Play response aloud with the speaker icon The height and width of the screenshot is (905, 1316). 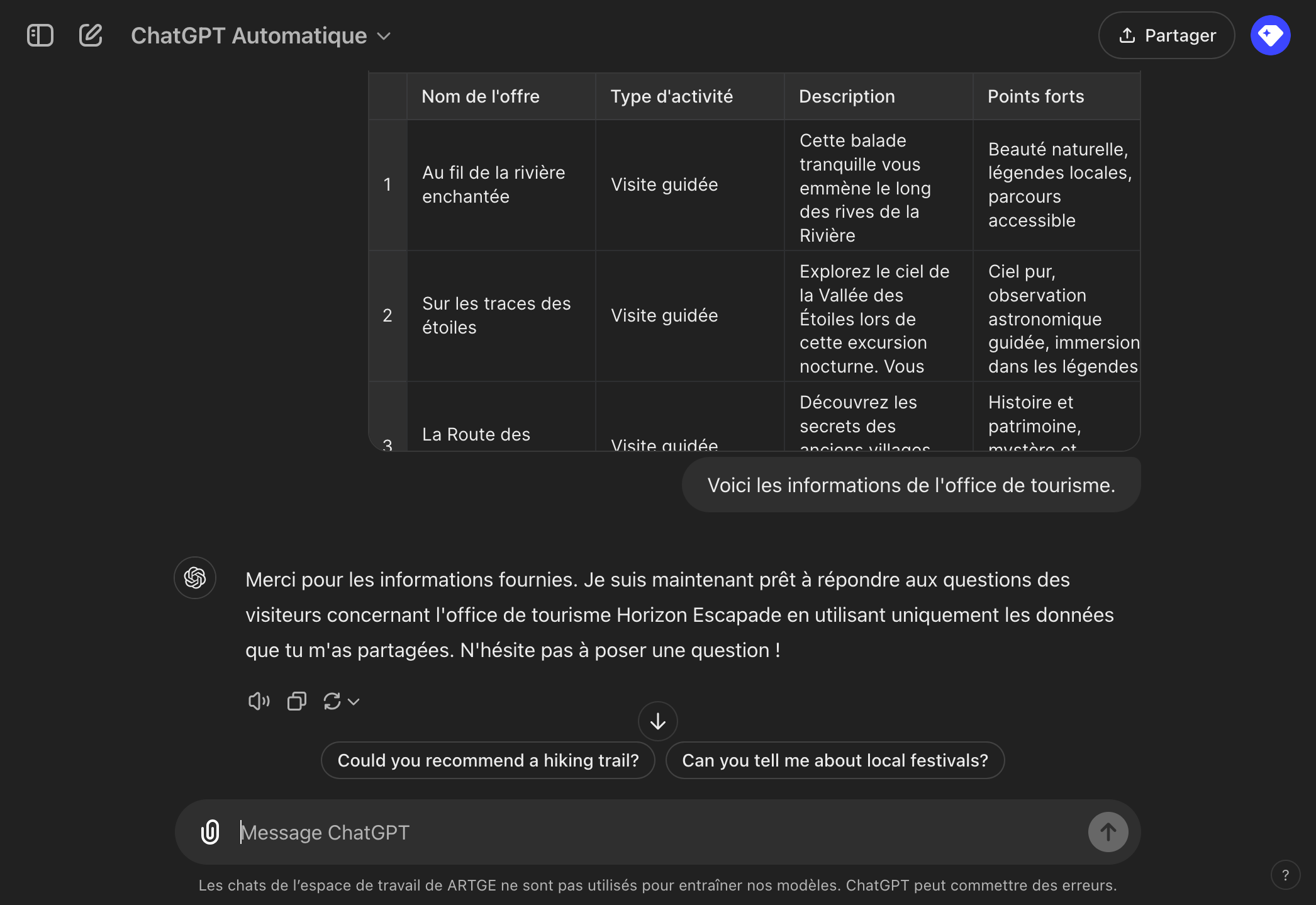(x=259, y=701)
